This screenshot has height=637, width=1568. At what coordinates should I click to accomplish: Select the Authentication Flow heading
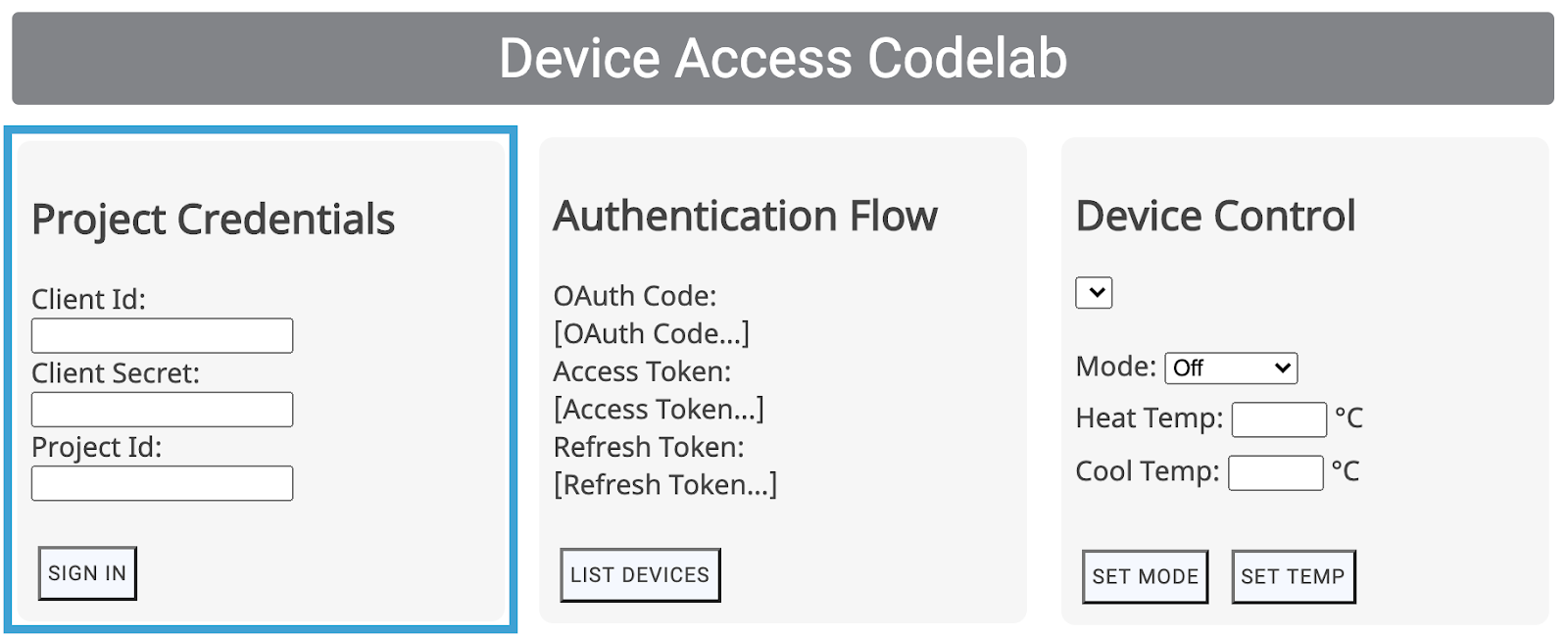pyautogui.click(x=745, y=216)
